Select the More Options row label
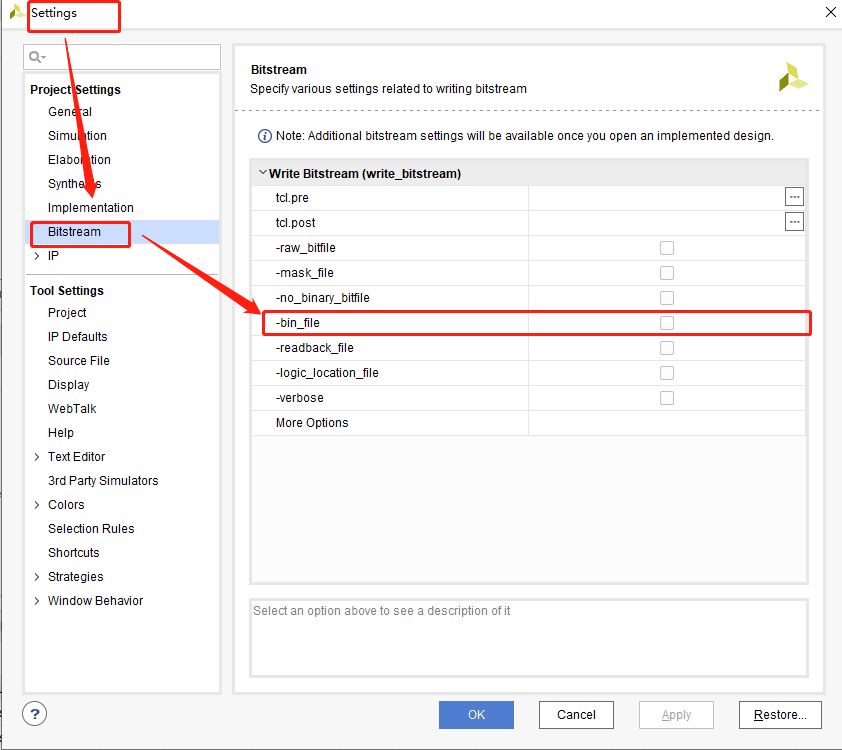This screenshot has width=842, height=750. tap(312, 423)
